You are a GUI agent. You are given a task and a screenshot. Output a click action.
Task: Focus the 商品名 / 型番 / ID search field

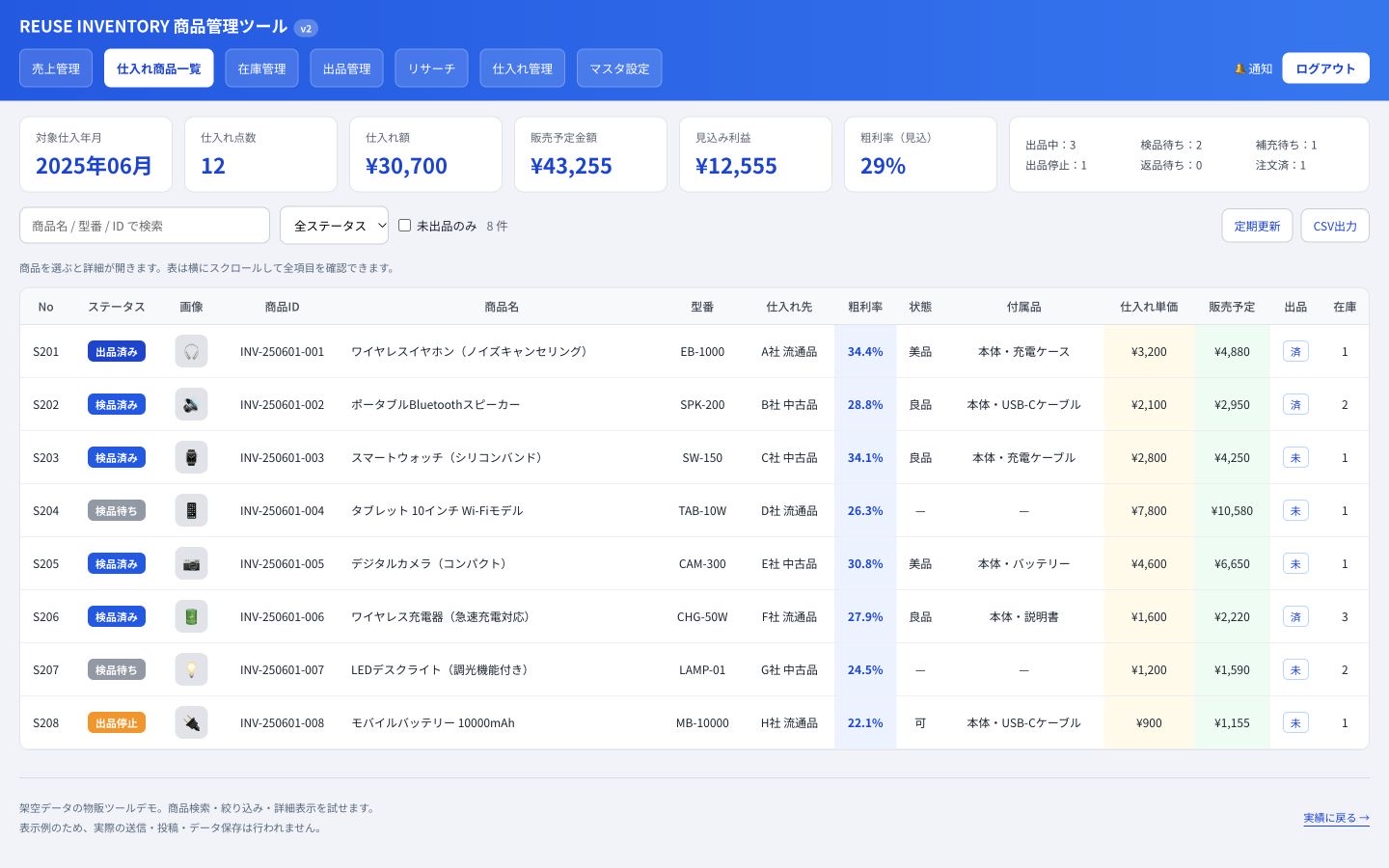145,225
